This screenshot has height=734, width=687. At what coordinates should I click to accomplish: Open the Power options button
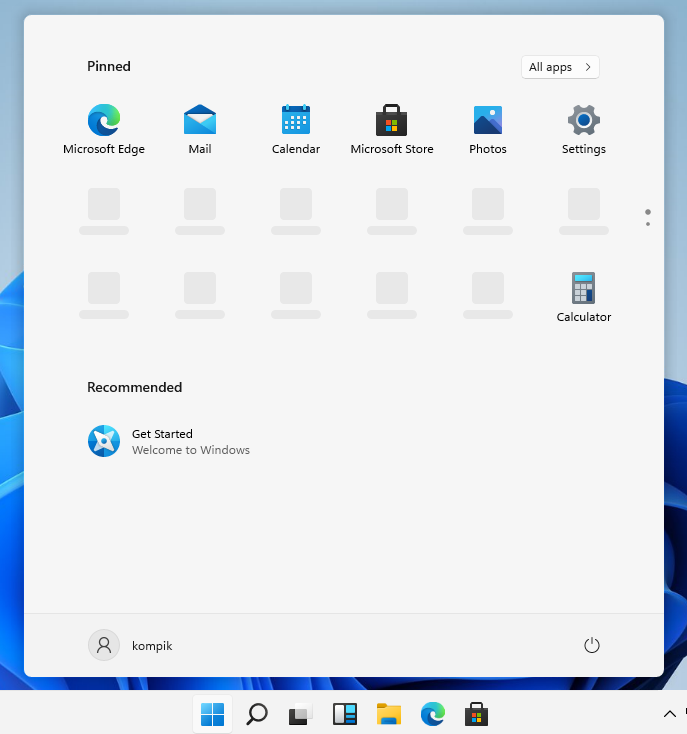tap(592, 645)
